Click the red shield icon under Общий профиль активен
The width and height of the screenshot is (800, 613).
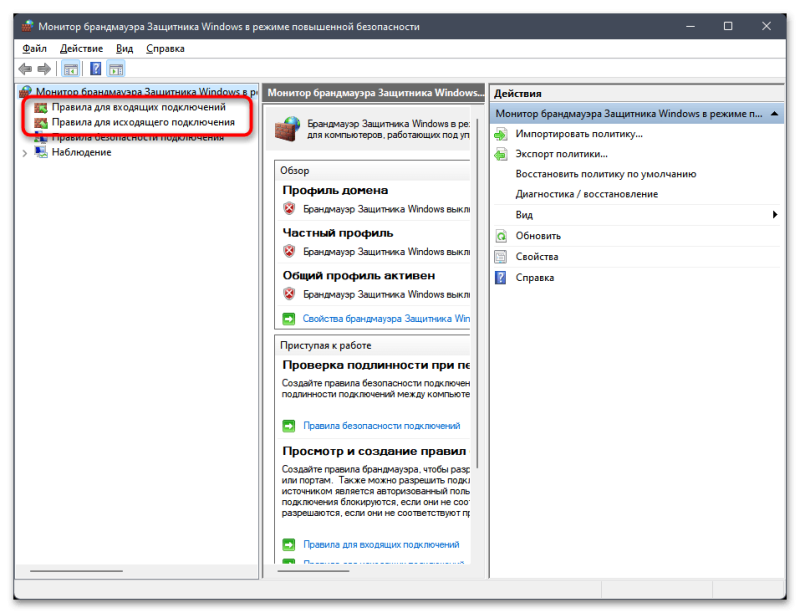click(289, 294)
